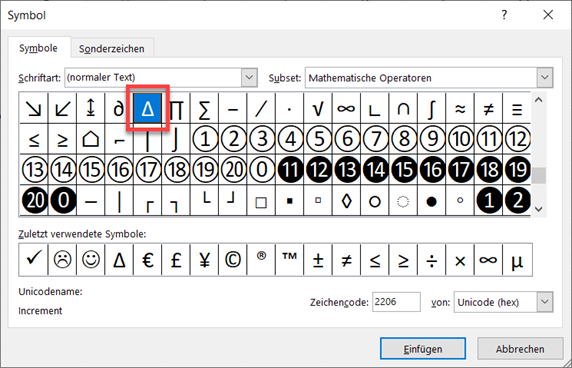The image size is (572, 368).
Task: Select less-than-or-equal ≤ in recently used symbols
Action: [x=375, y=260]
